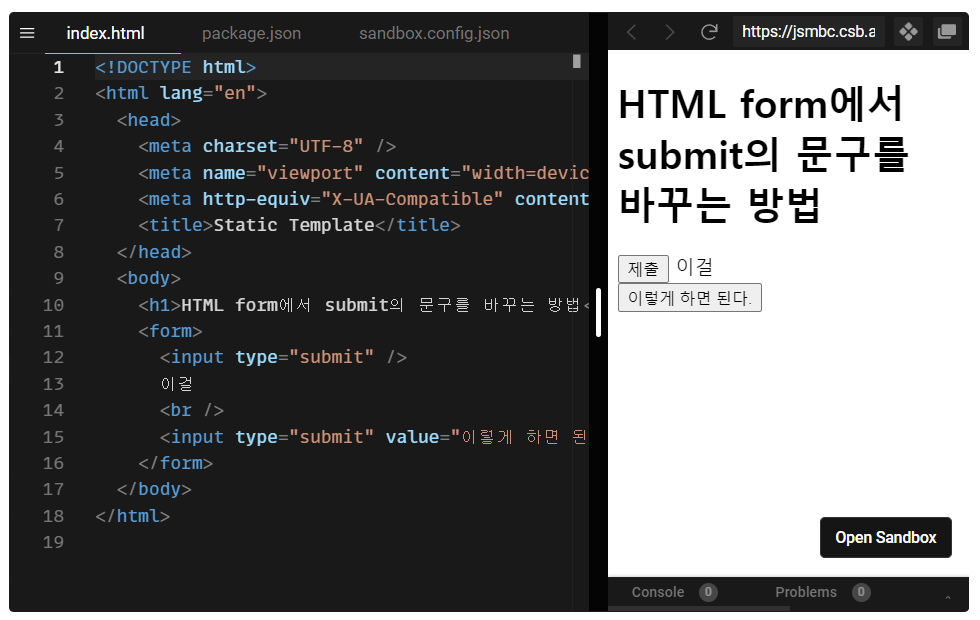Screen dimensions: 980x620
Task: Click the editor minimap scroll indicator
Action: [576, 61]
